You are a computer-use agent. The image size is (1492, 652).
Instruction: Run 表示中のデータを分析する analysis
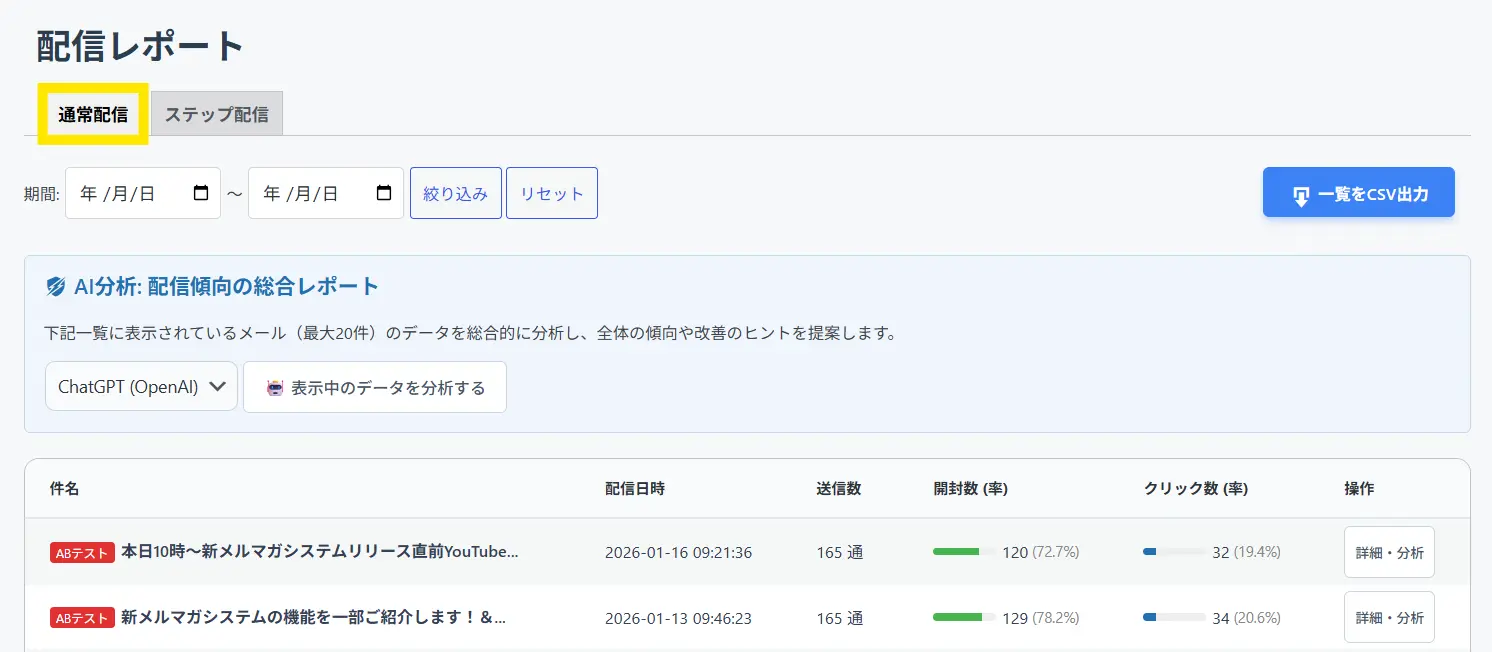pos(375,387)
